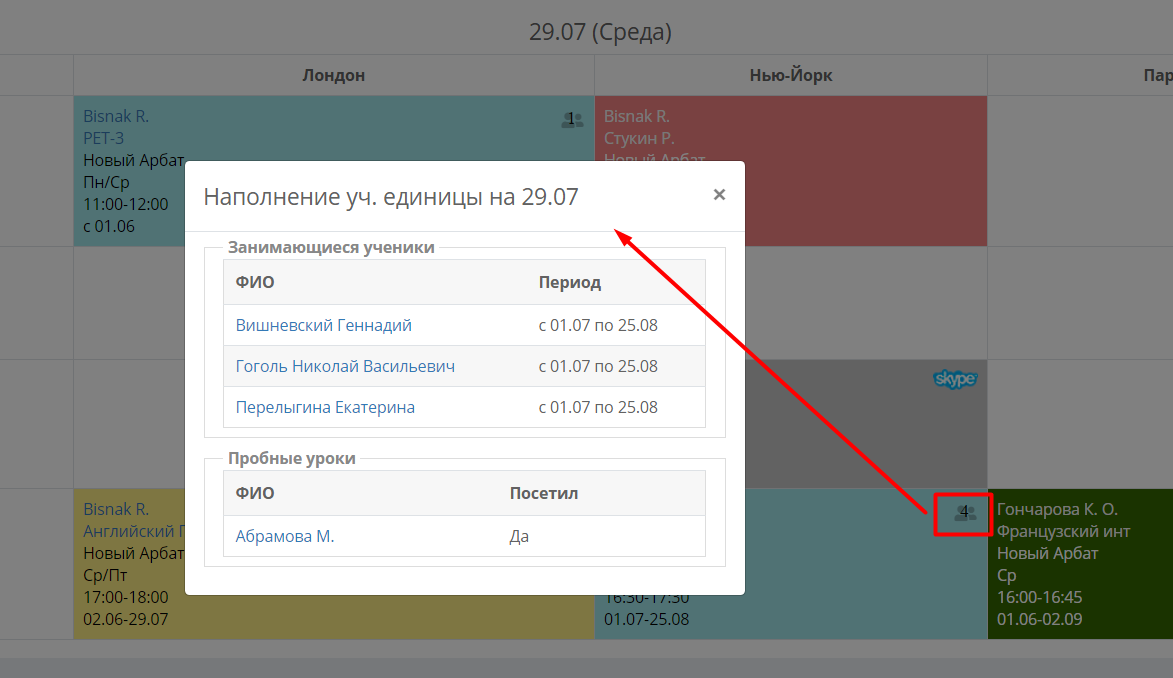Click Ср/Пт days in yellow lesson
This screenshot has height=678, width=1173.
click(105, 575)
